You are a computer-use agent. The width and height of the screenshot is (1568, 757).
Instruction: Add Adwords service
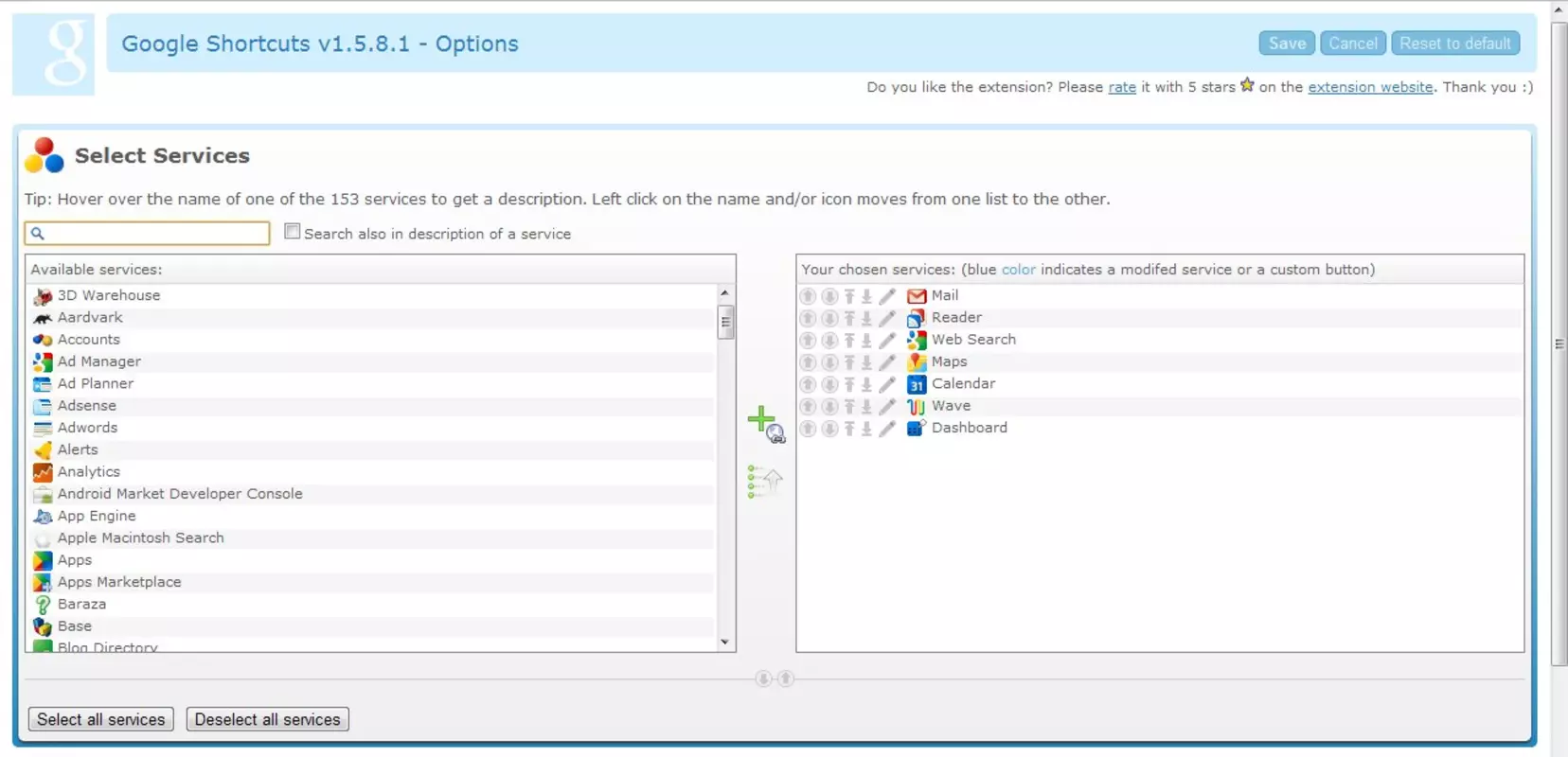click(x=88, y=428)
